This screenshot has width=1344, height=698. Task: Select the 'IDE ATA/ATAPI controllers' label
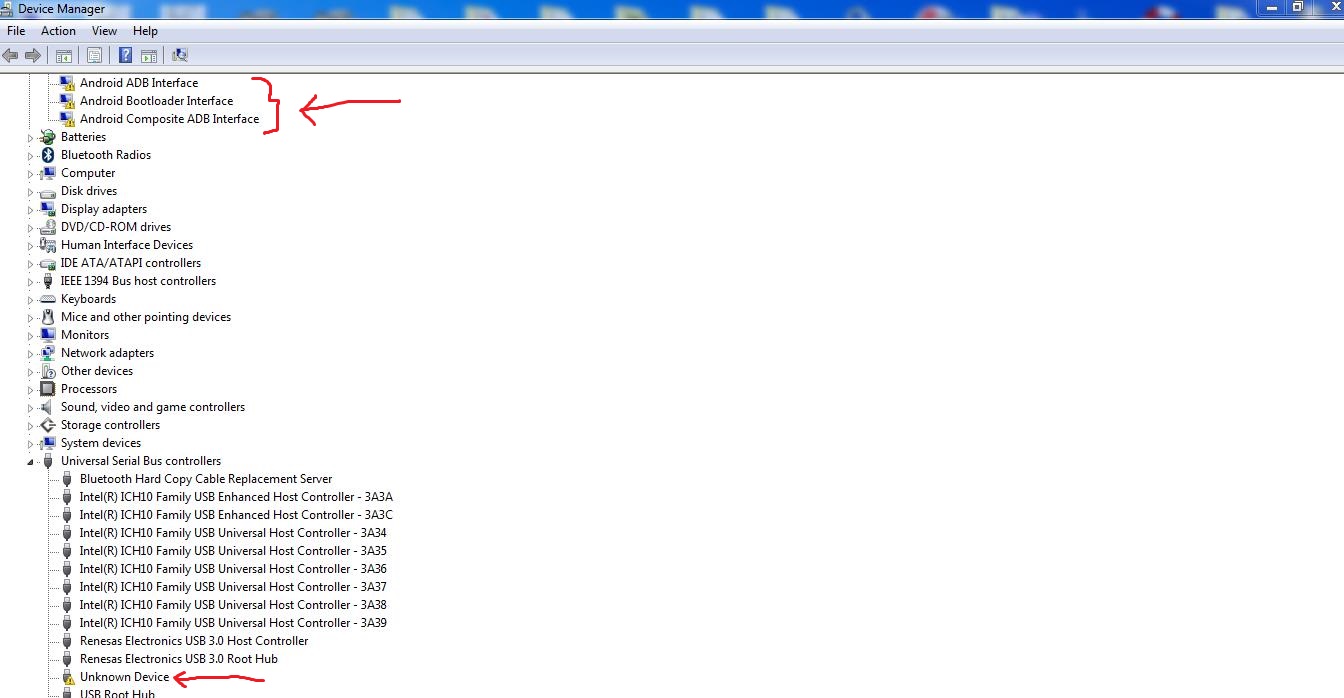point(131,263)
